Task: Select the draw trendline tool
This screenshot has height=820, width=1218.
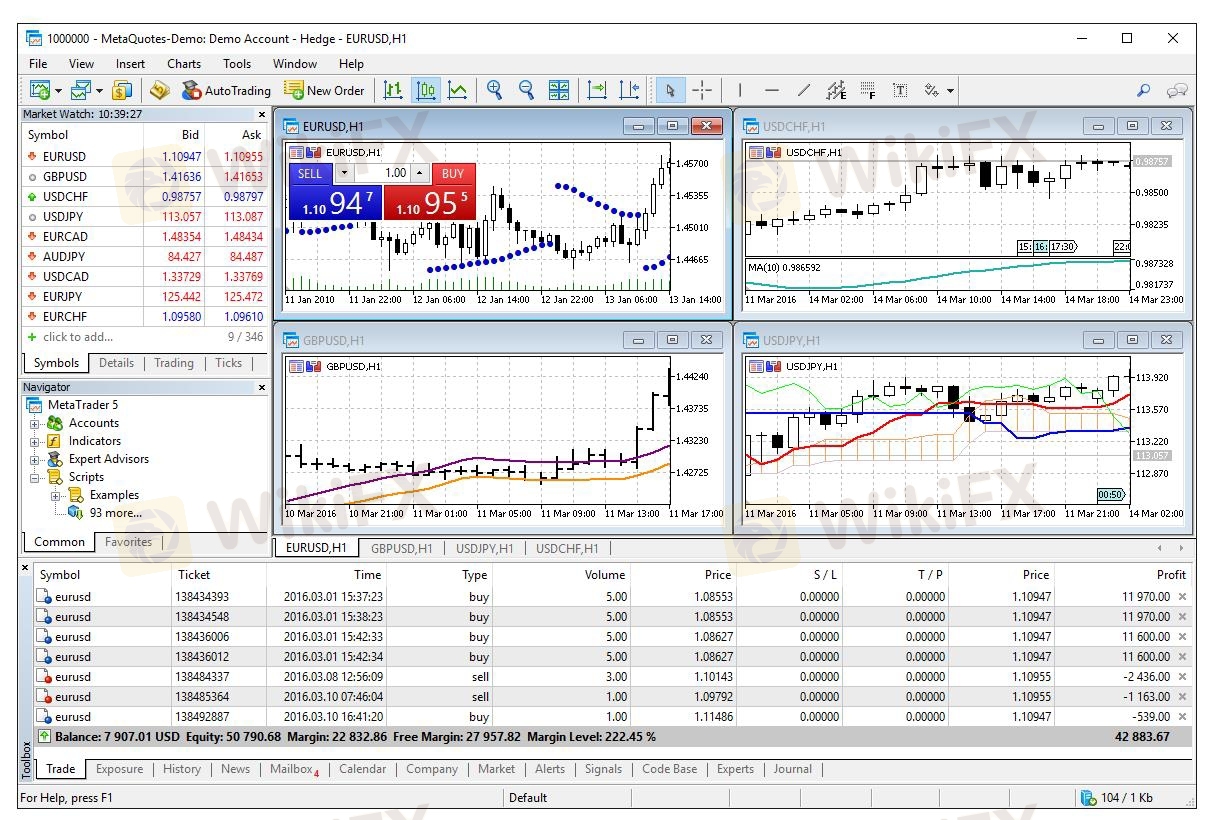Action: (x=804, y=90)
